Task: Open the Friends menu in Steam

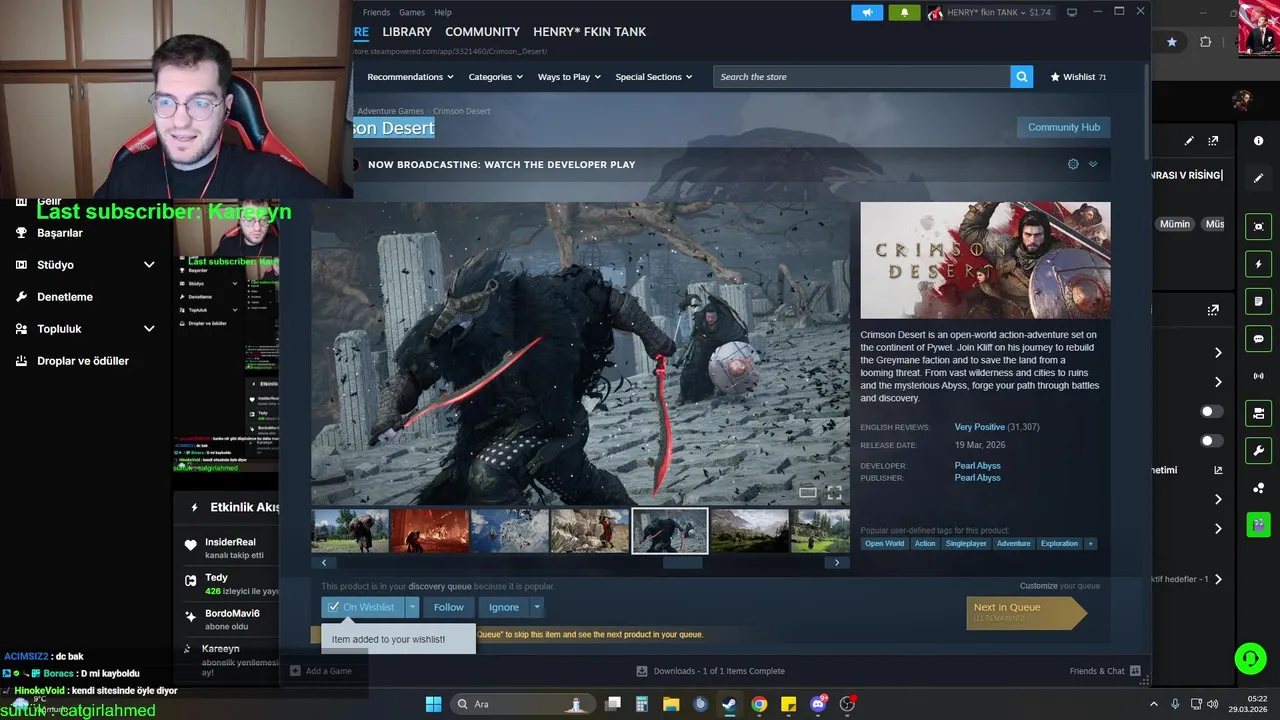Action: (x=376, y=12)
